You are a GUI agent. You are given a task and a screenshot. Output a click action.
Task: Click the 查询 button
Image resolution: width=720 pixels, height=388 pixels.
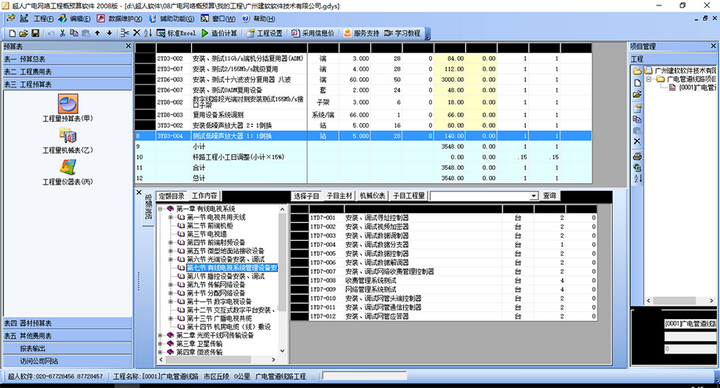click(550, 196)
